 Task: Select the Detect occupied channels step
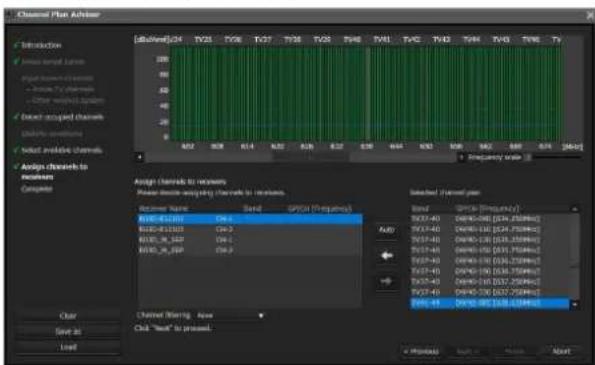point(62,117)
